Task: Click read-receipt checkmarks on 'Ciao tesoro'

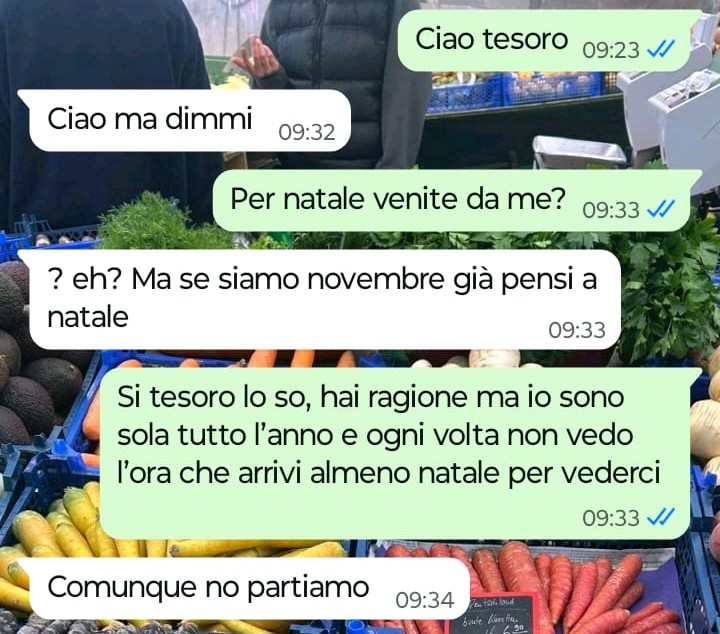Action: (661, 49)
